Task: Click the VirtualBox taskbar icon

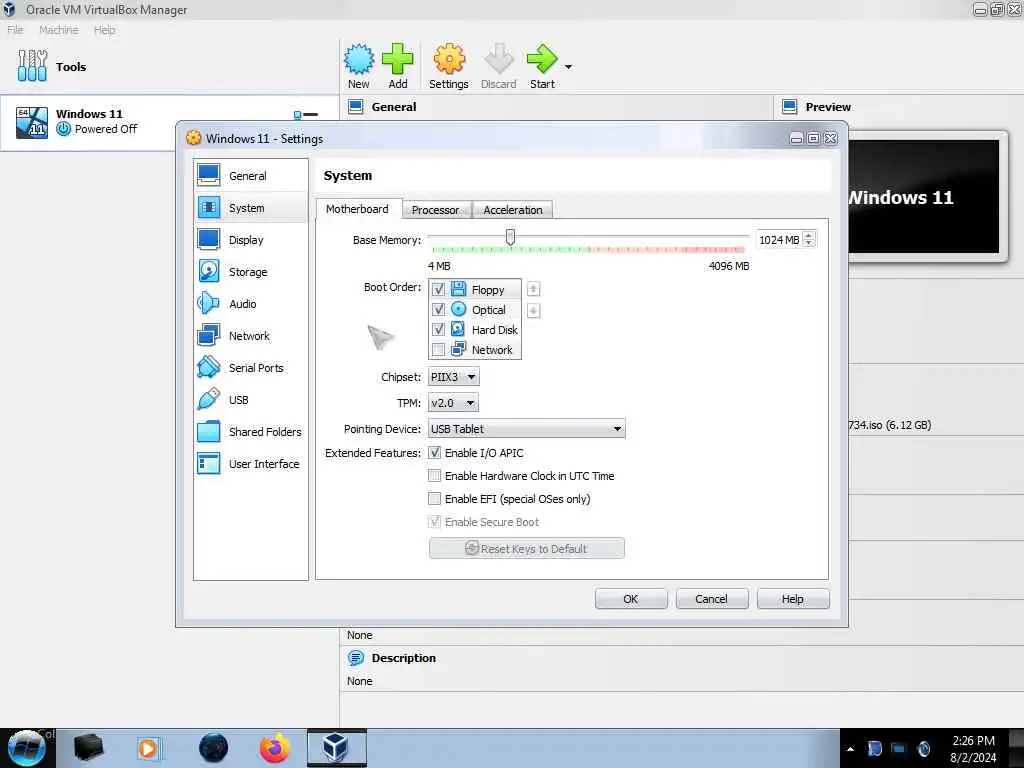Action: 336,748
